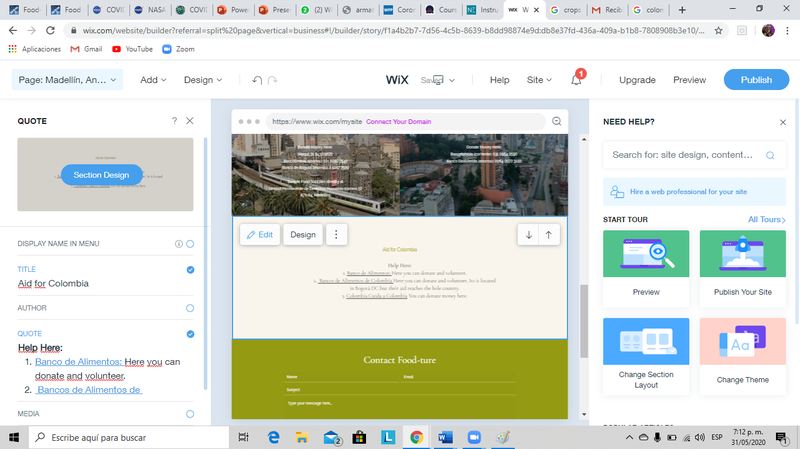The width and height of the screenshot is (800, 449).
Task: Start the Preview tour card
Action: pos(646,268)
